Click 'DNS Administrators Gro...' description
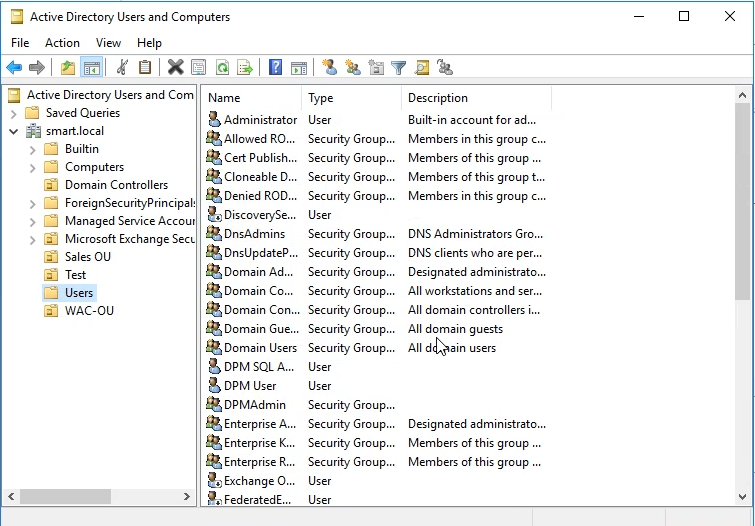 pyautogui.click(x=475, y=234)
